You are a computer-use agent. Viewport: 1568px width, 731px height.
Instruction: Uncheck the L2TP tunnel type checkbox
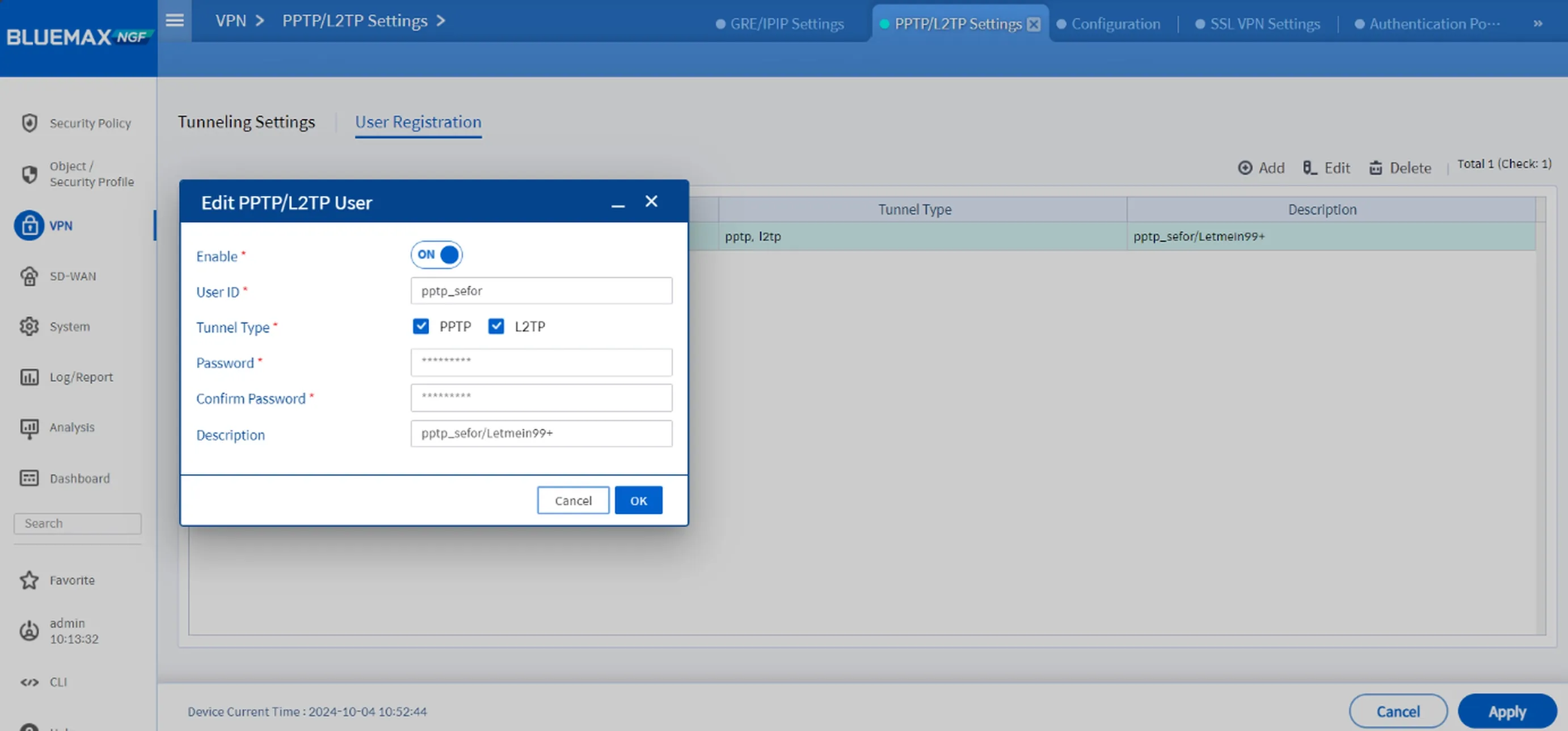(496, 326)
